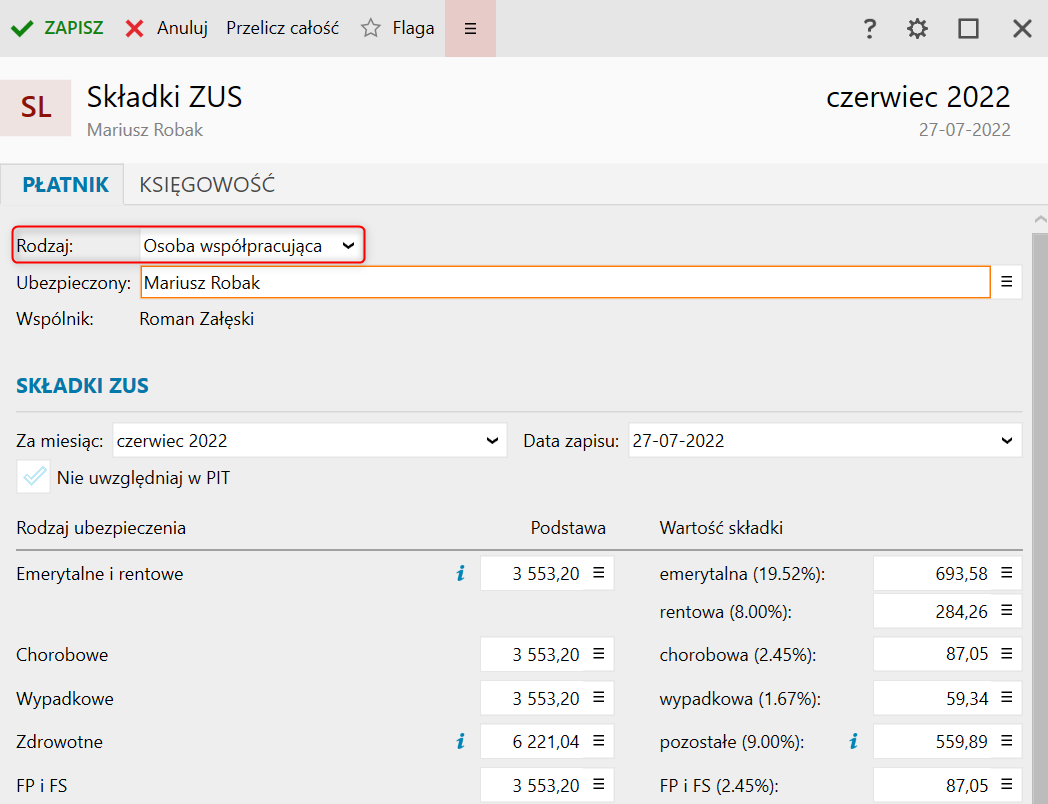Select the PŁATNIK tab

pyautogui.click(x=65, y=185)
